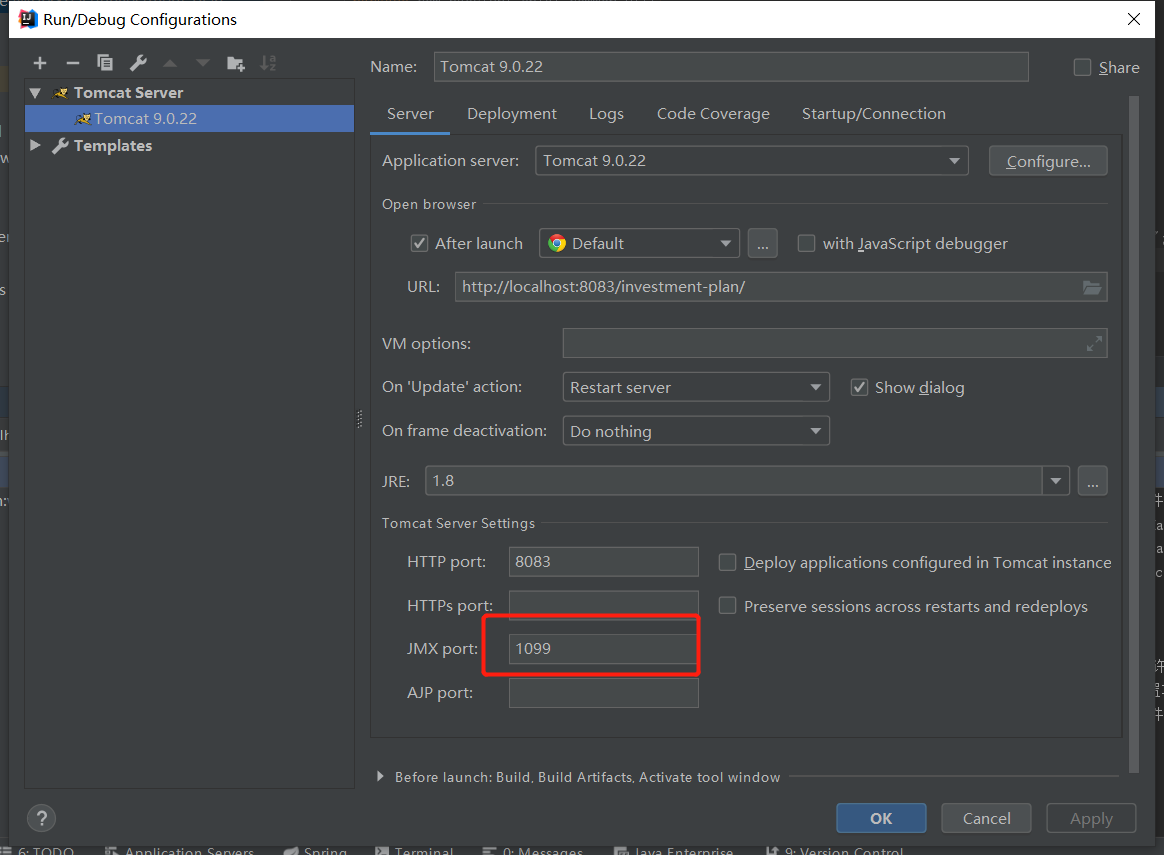
Task: Switch to the Server tab
Action: point(410,114)
